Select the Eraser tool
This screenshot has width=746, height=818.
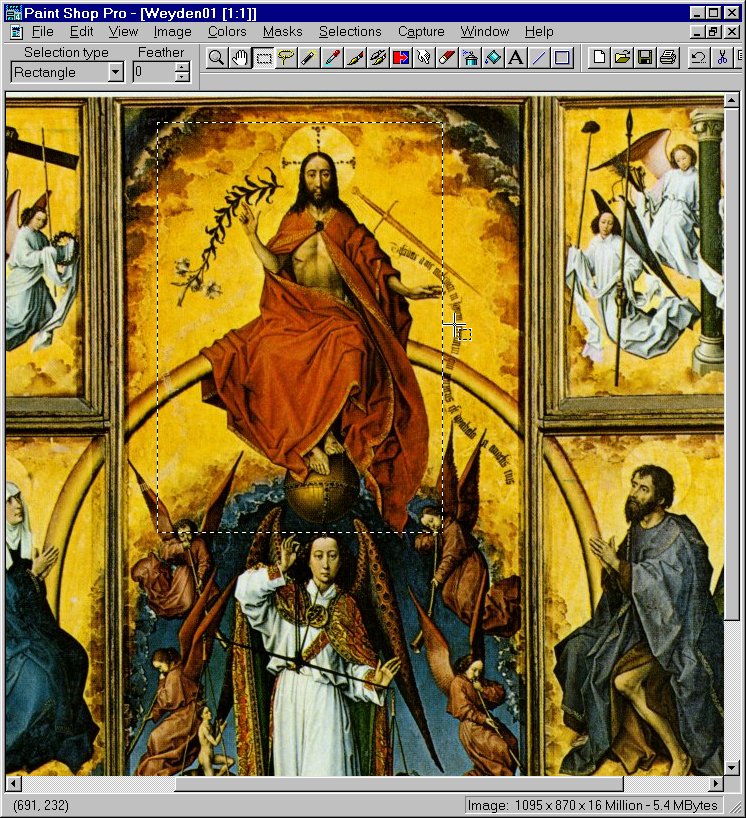click(x=447, y=58)
